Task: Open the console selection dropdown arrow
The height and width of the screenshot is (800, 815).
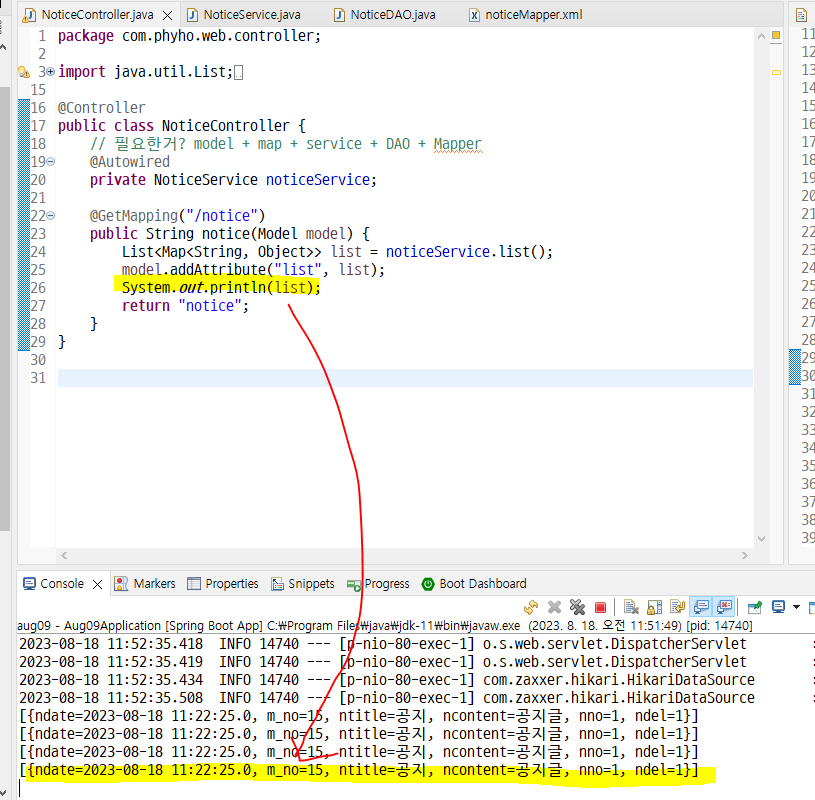Action: point(796,607)
